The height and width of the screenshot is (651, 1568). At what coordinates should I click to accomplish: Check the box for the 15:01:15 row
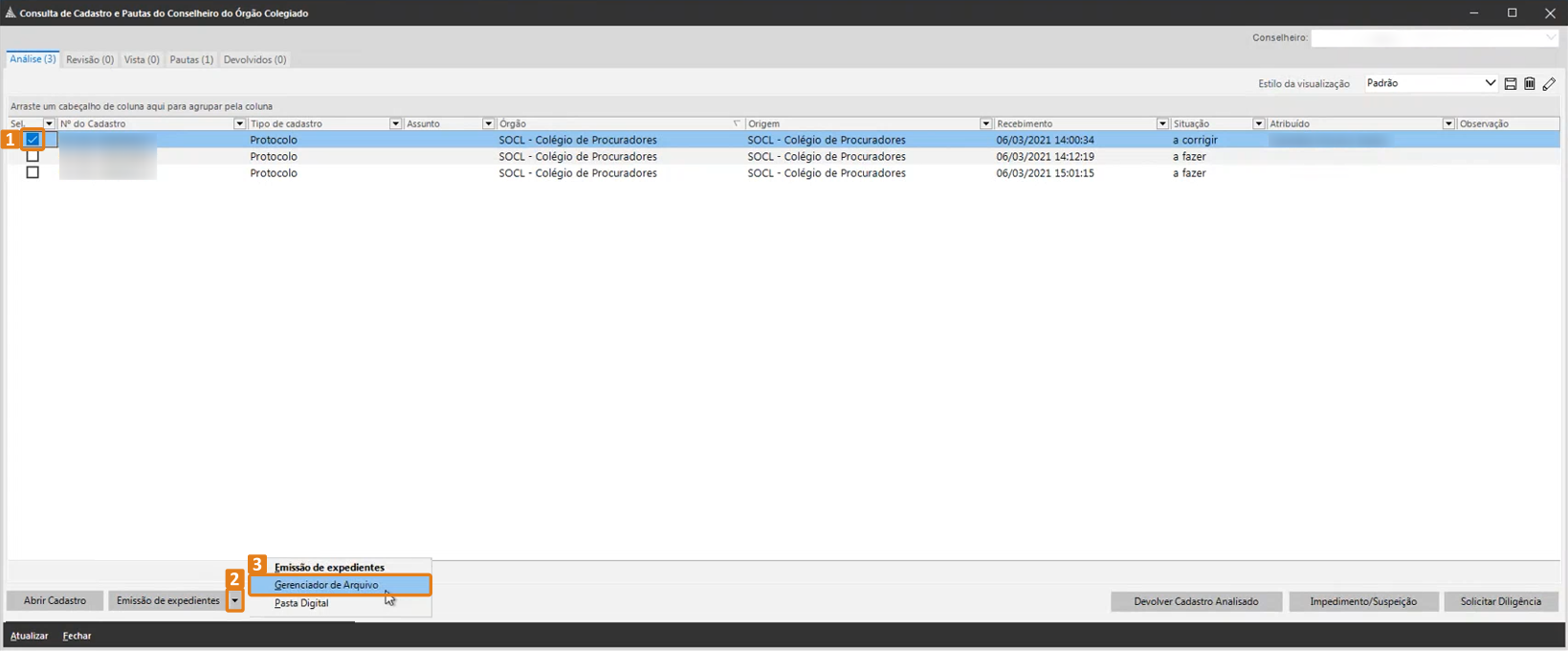pos(33,172)
